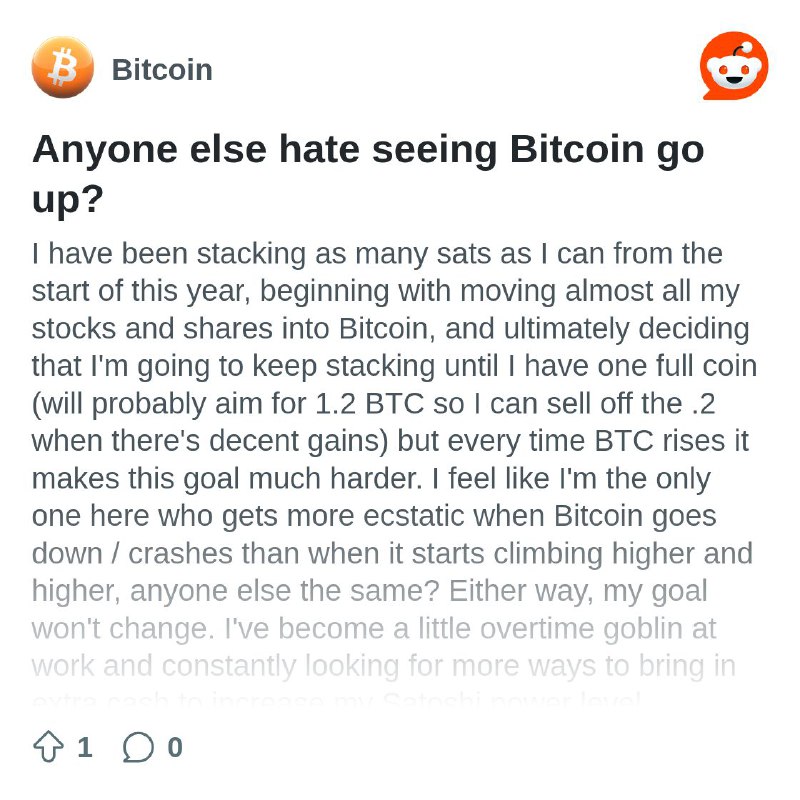The image size is (800, 800).
Task: Open the Bitcoin subreddit name link
Action: pyautogui.click(x=162, y=69)
